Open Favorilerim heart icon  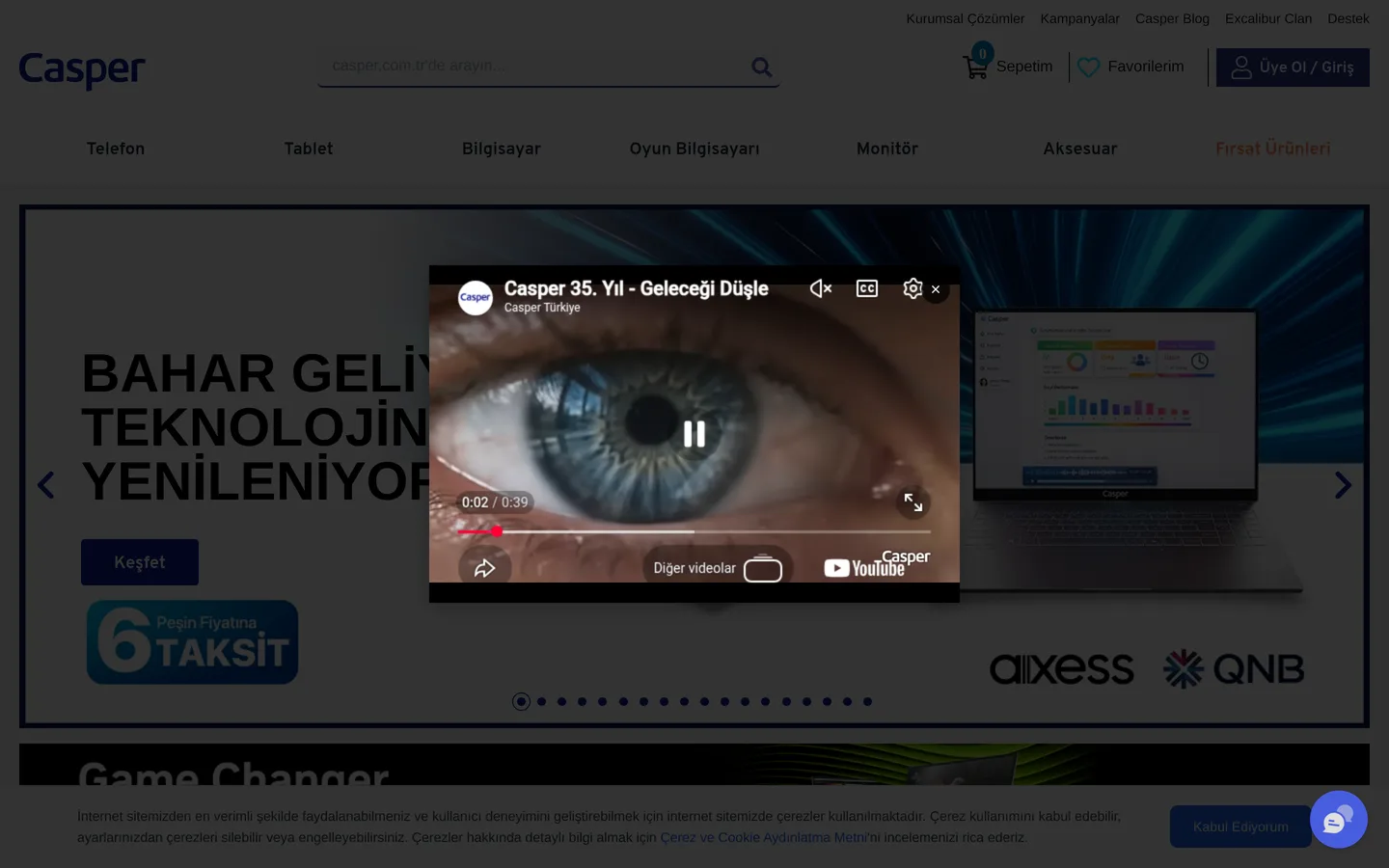tap(1089, 67)
